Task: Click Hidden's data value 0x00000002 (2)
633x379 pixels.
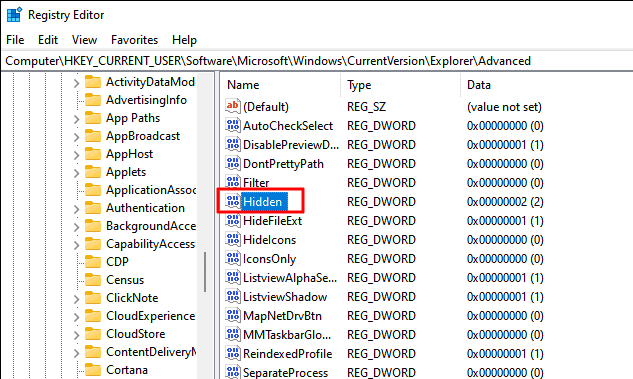Action: click(x=505, y=202)
